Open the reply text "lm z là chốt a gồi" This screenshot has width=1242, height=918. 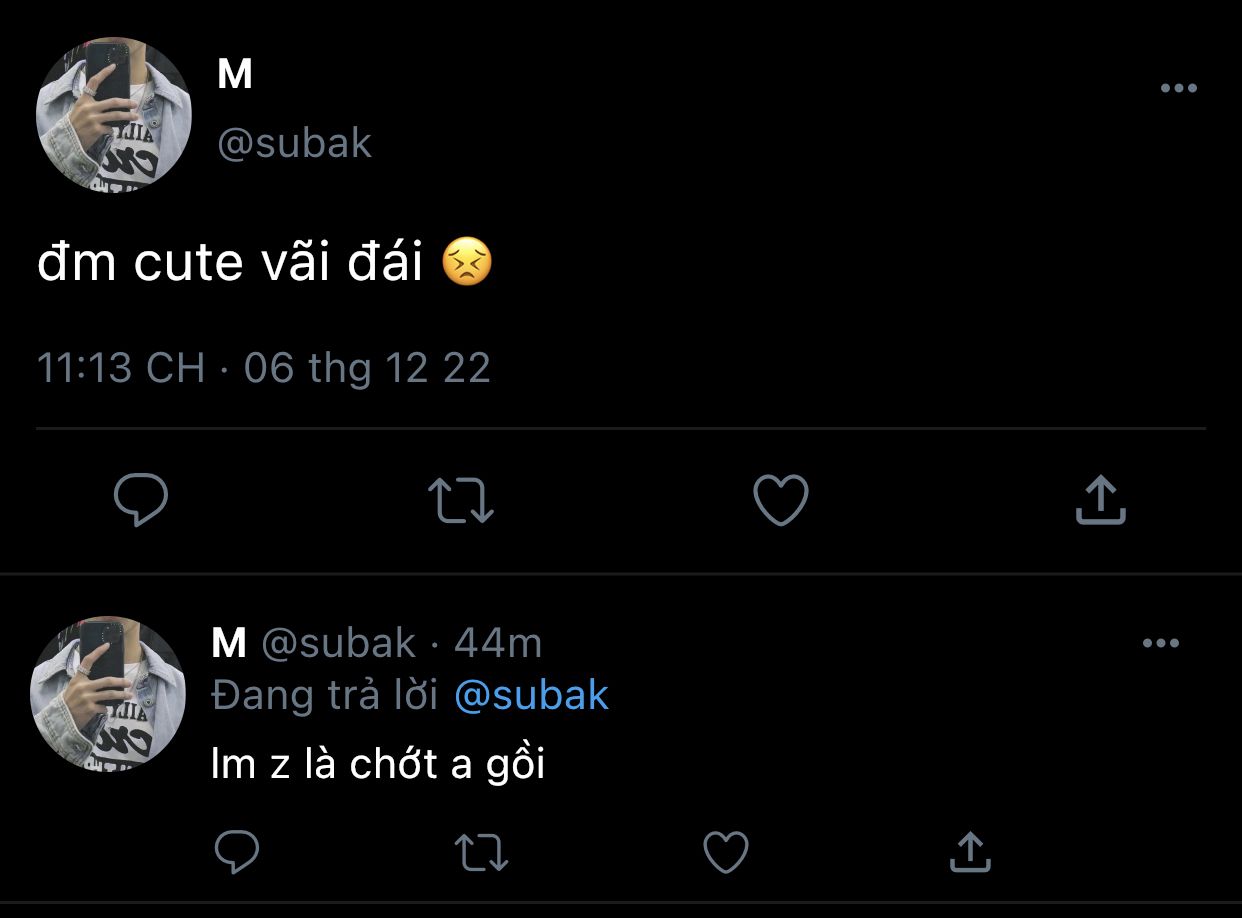[378, 765]
